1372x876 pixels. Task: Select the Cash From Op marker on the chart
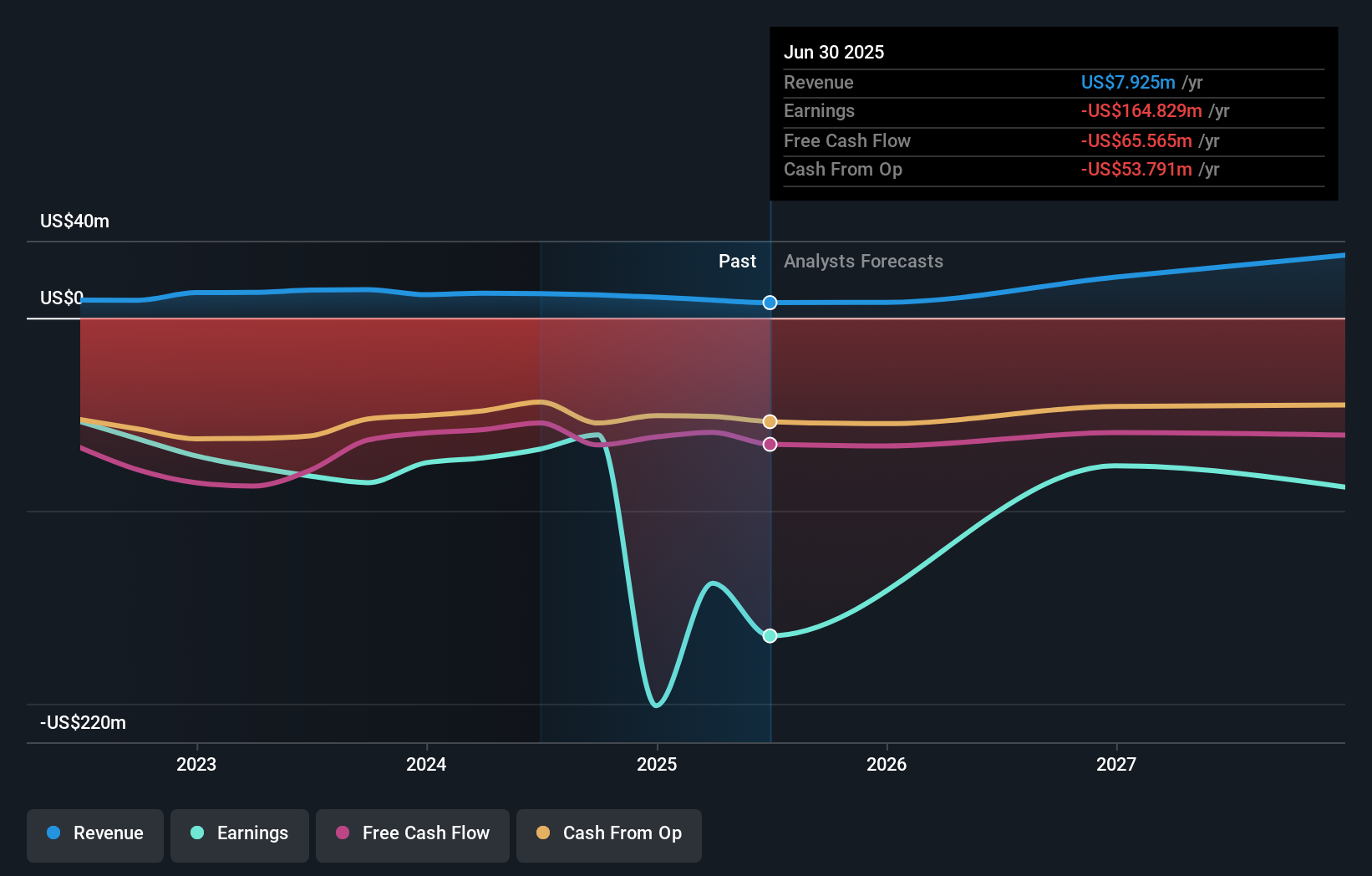[770, 422]
